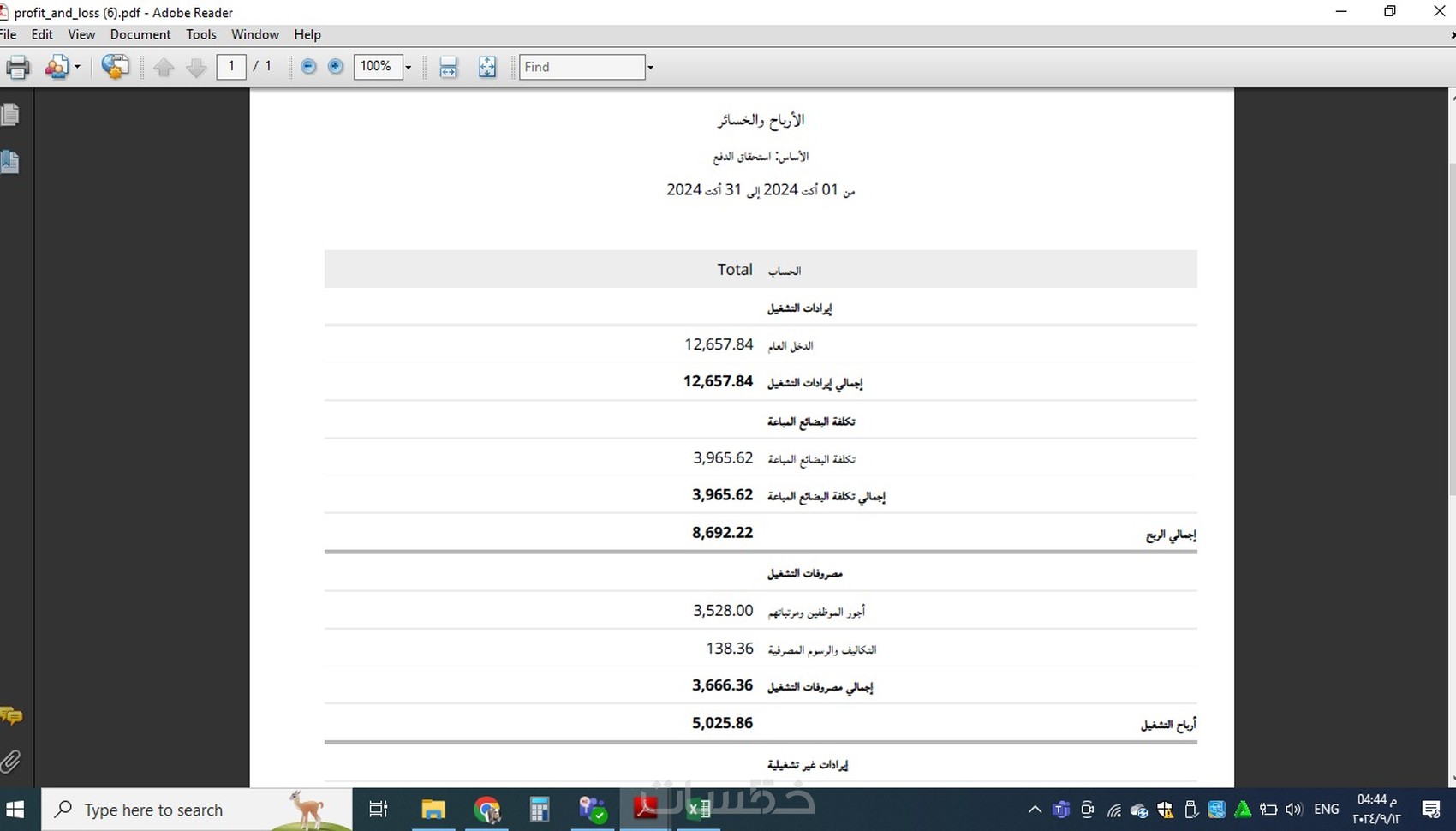Click the 5,025.86 operating profit value
The height and width of the screenshot is (831, 1456).
point(723,722)
